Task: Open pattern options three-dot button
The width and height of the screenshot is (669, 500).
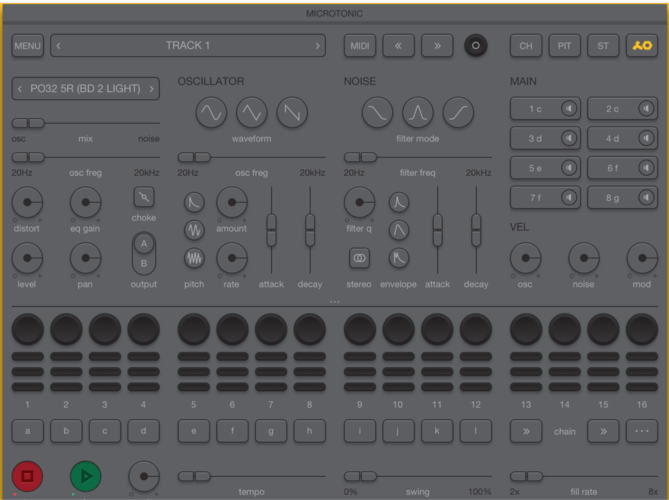Action: coord(642,431)
